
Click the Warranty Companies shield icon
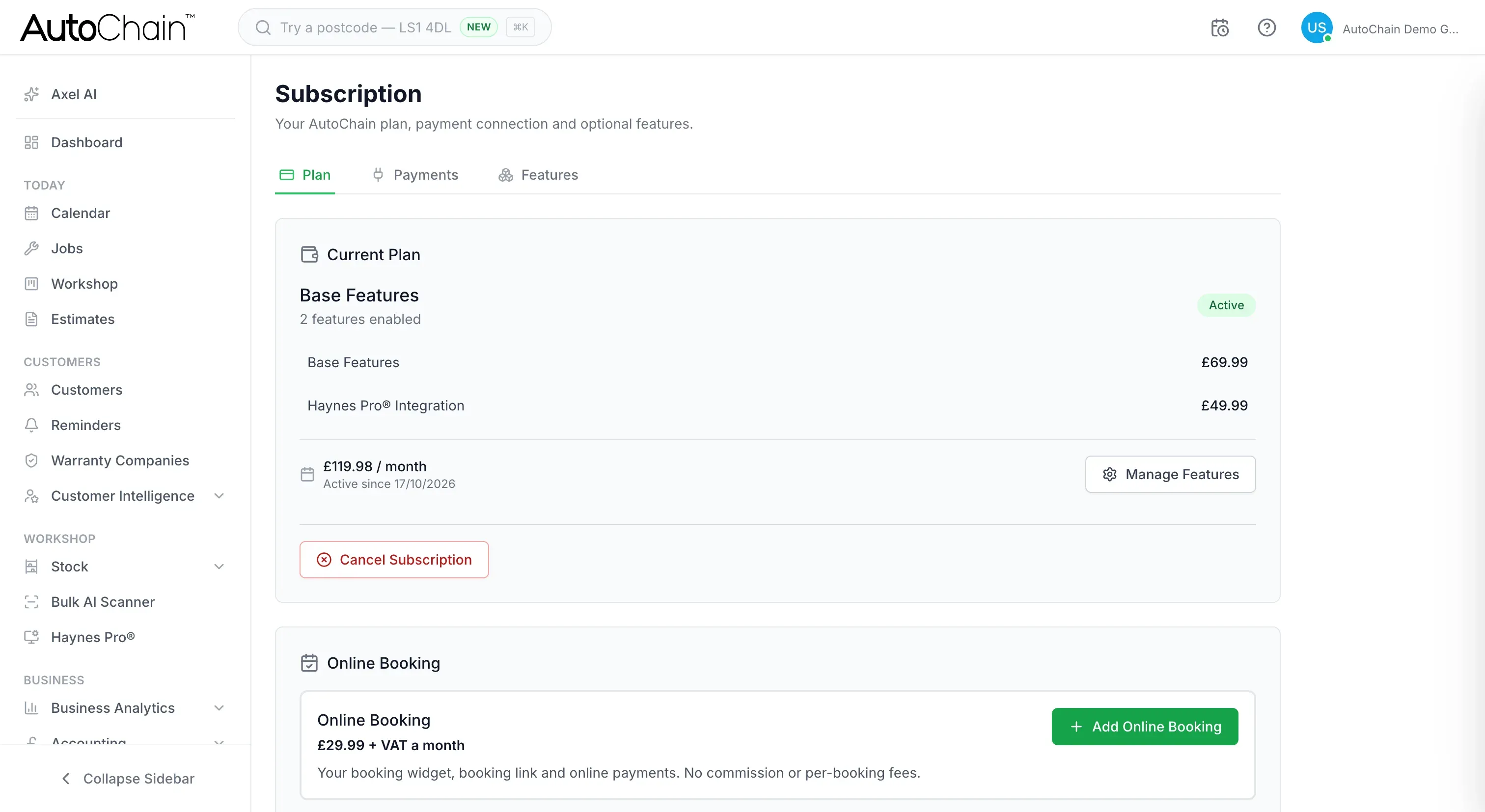[31, 460]
